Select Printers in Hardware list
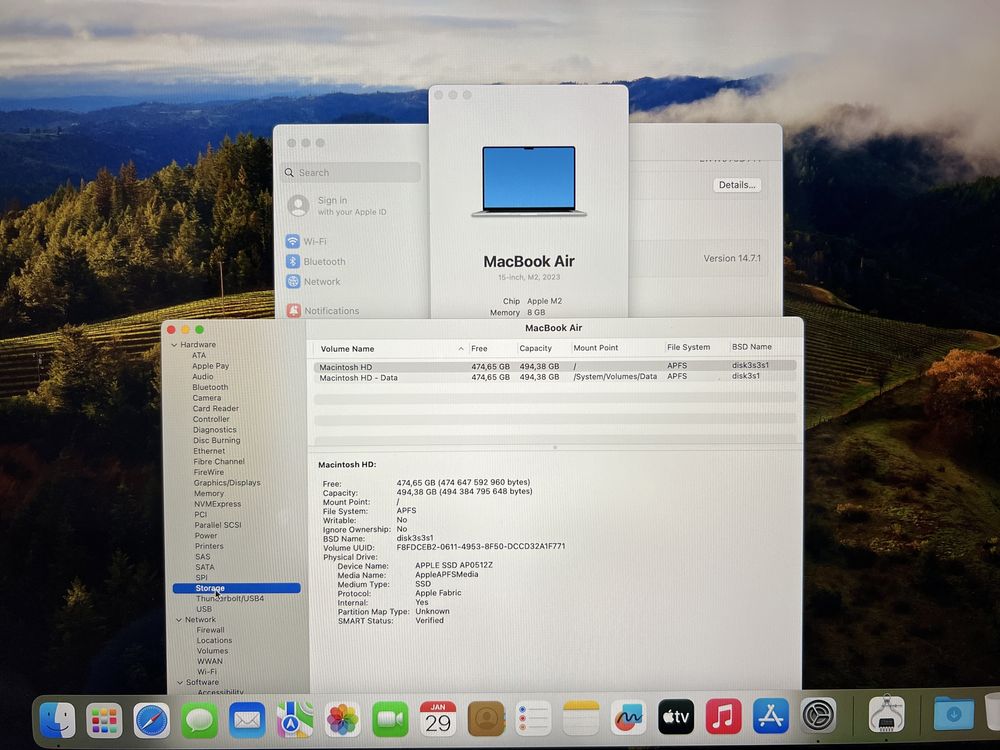1000x750 pixels. click(209, 546)
